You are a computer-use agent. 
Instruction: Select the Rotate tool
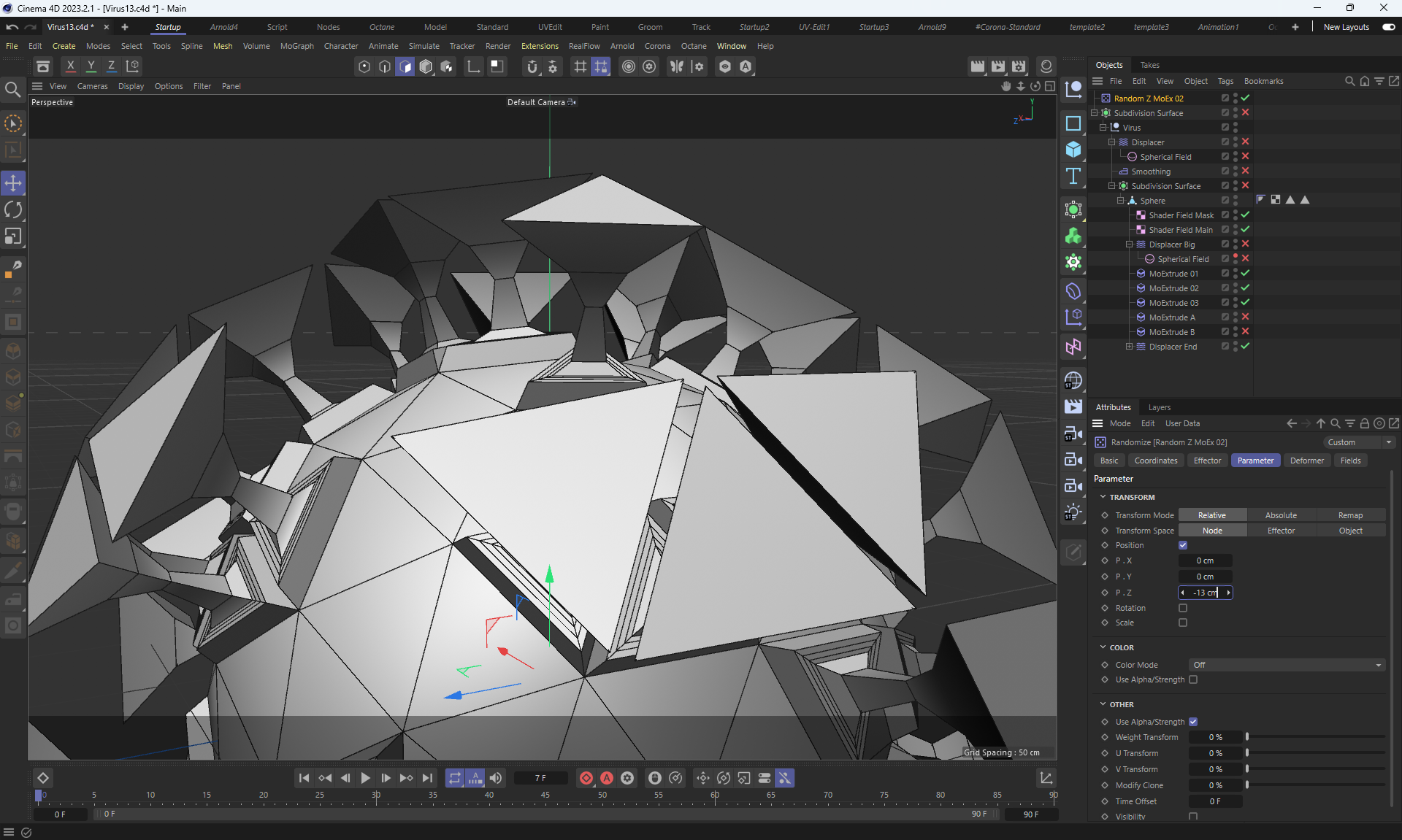click(13, 210)
